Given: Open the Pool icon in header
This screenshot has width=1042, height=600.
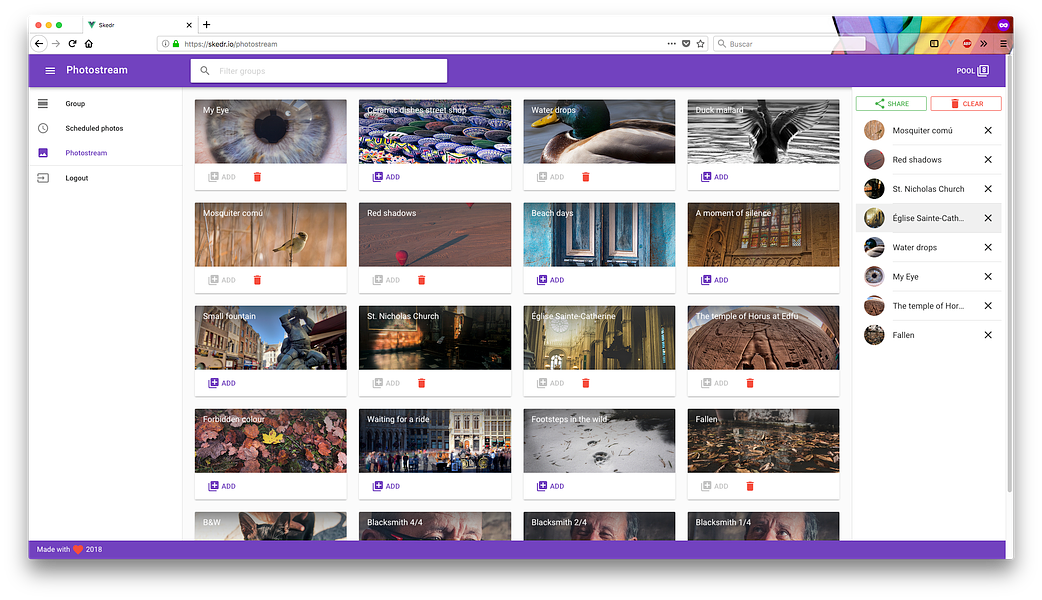Looking at the screenshot, I should pyautogui.click(x=984, y=70).
